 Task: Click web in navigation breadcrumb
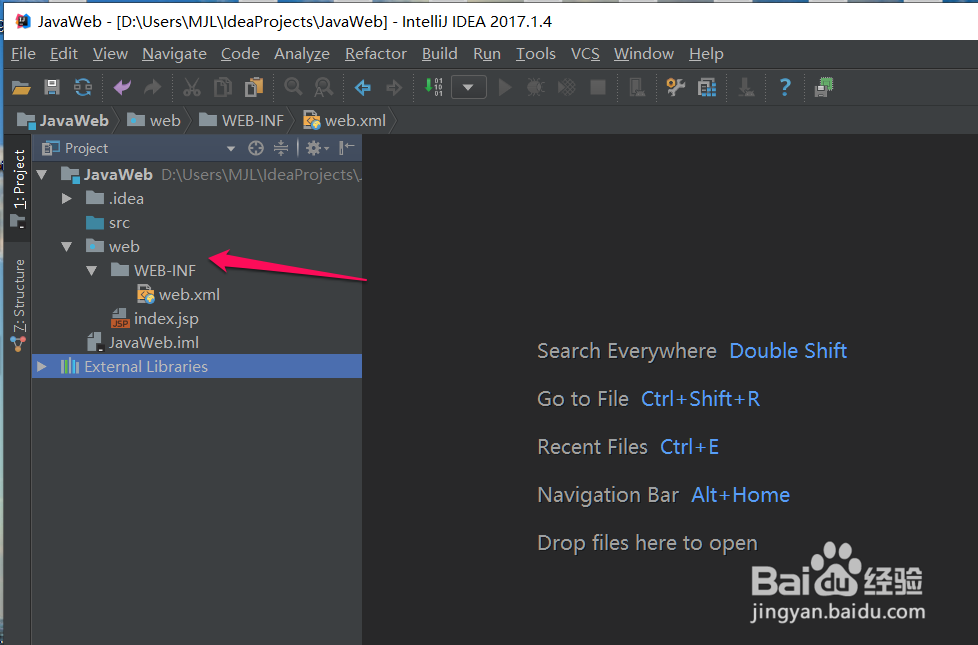pyautogui.click(x=154, y=120)
